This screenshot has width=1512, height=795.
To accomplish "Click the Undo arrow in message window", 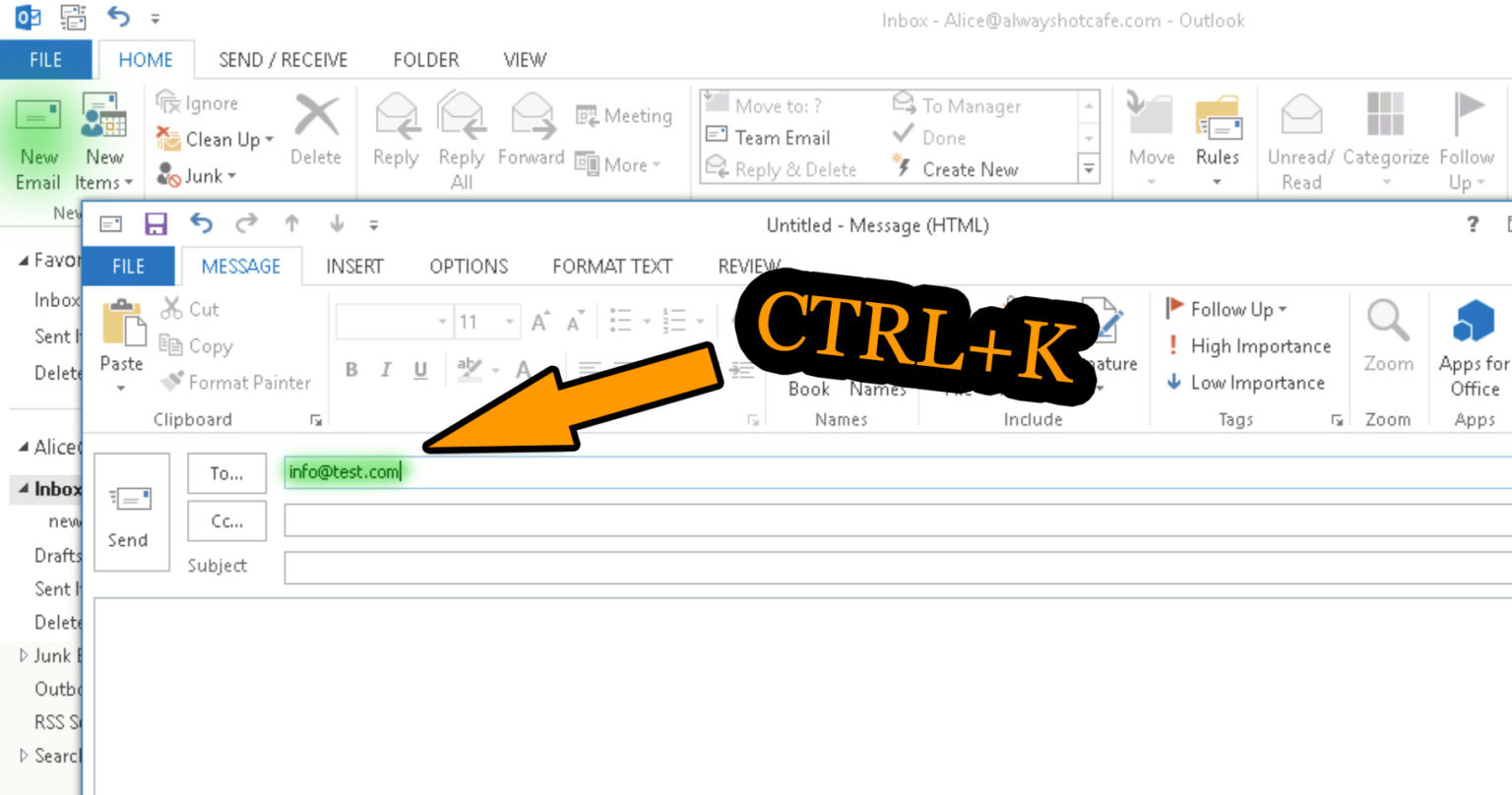I will 201,224.
